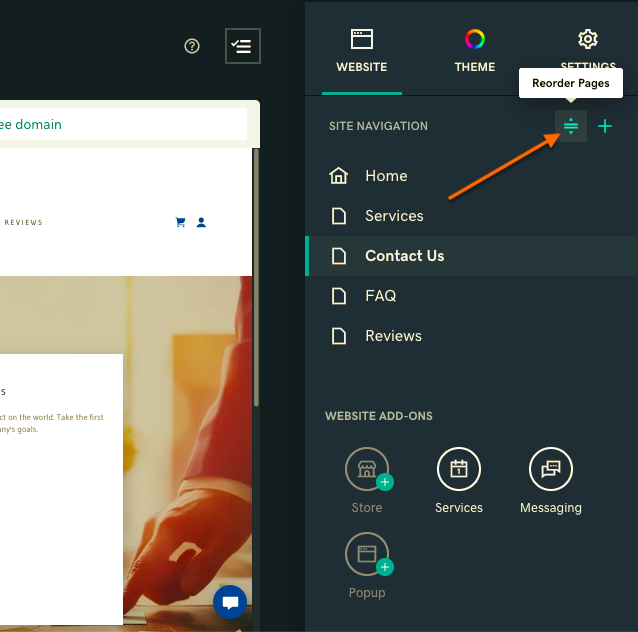Add a new page with plus icon
This screenshot has width=638, height=632.
click(x=605, y=126)
